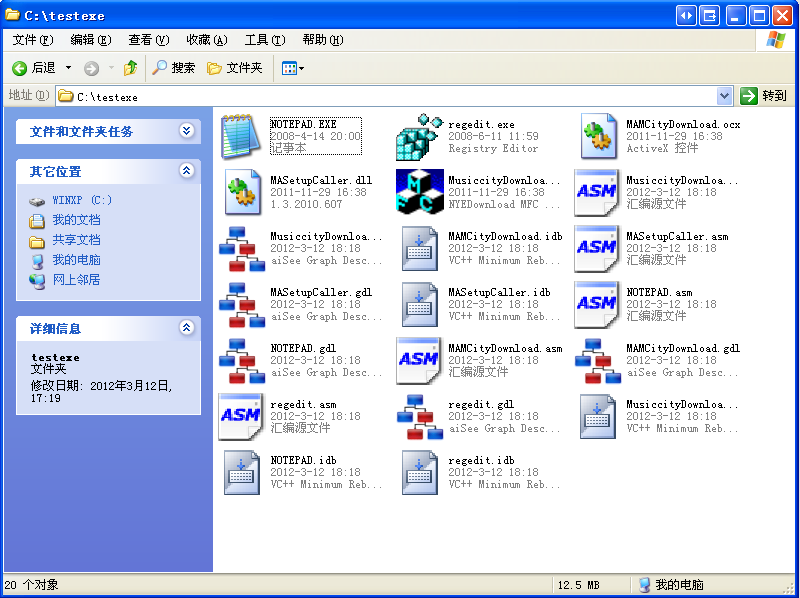The height and width of the screenshot is (598, 800).
Task: Collapse the 其它位置 panel
Action: (x=187, y=170)
